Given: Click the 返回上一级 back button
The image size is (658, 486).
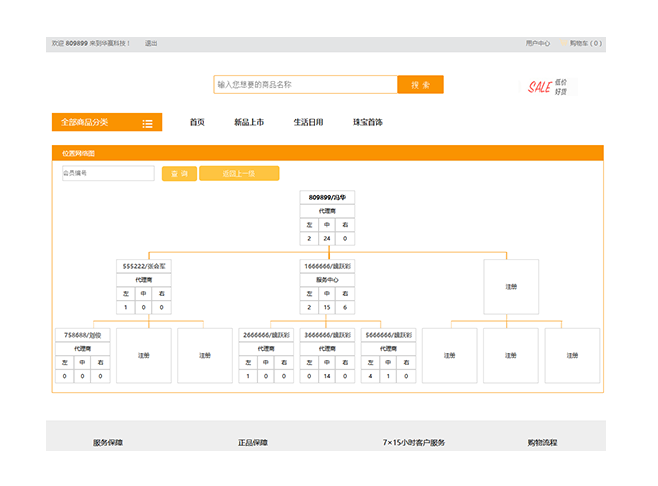Looking at the screenshot, I should (239, 174).
